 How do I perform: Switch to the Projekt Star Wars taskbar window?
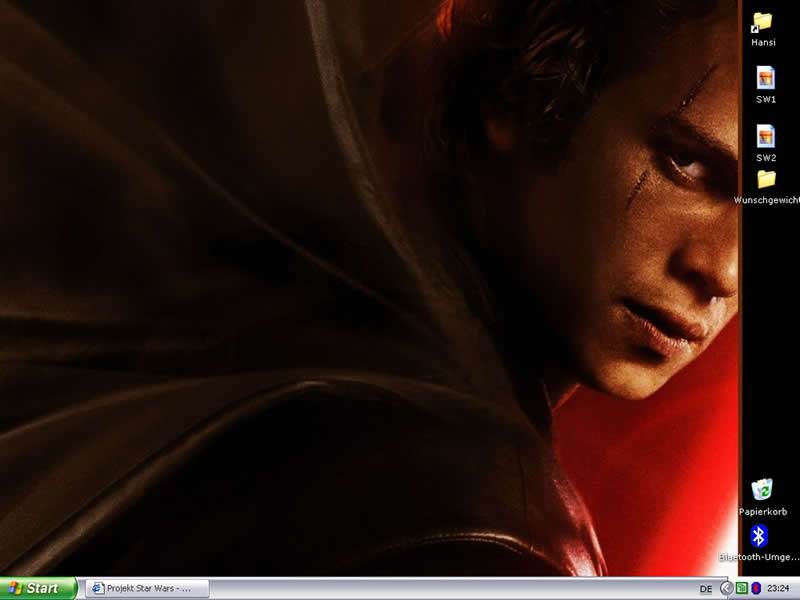click(147, 588)
